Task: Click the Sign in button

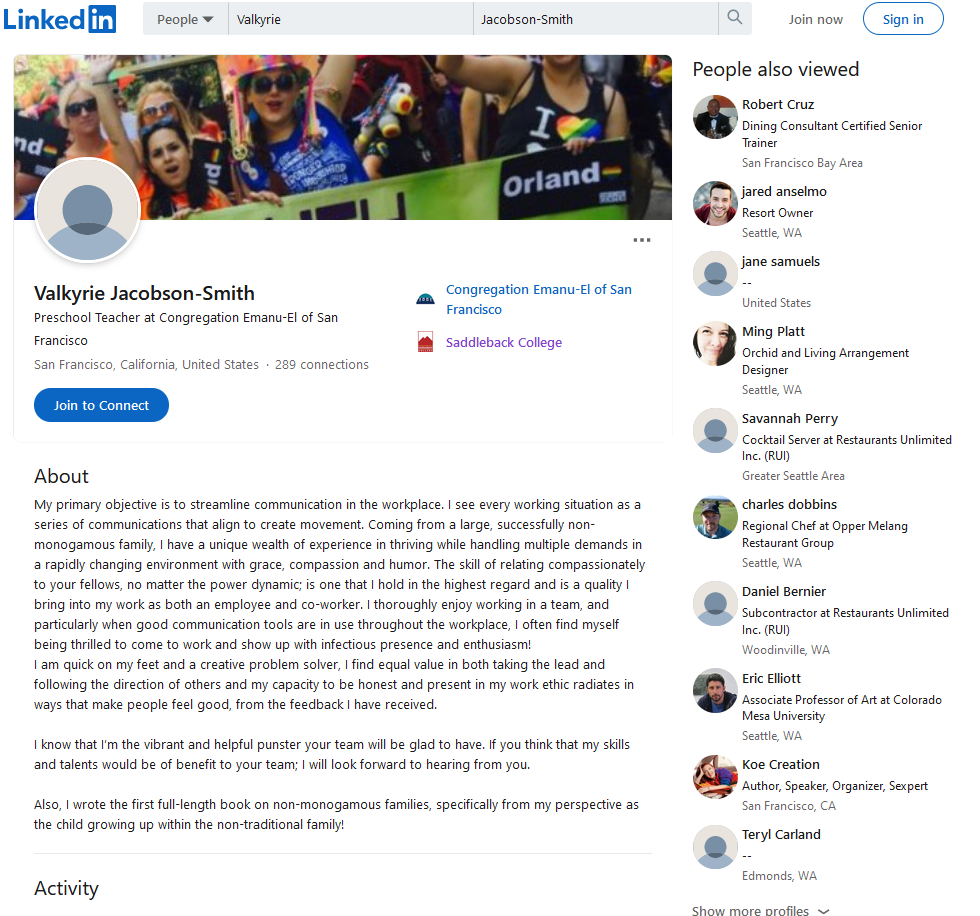Action: point(903,19)
